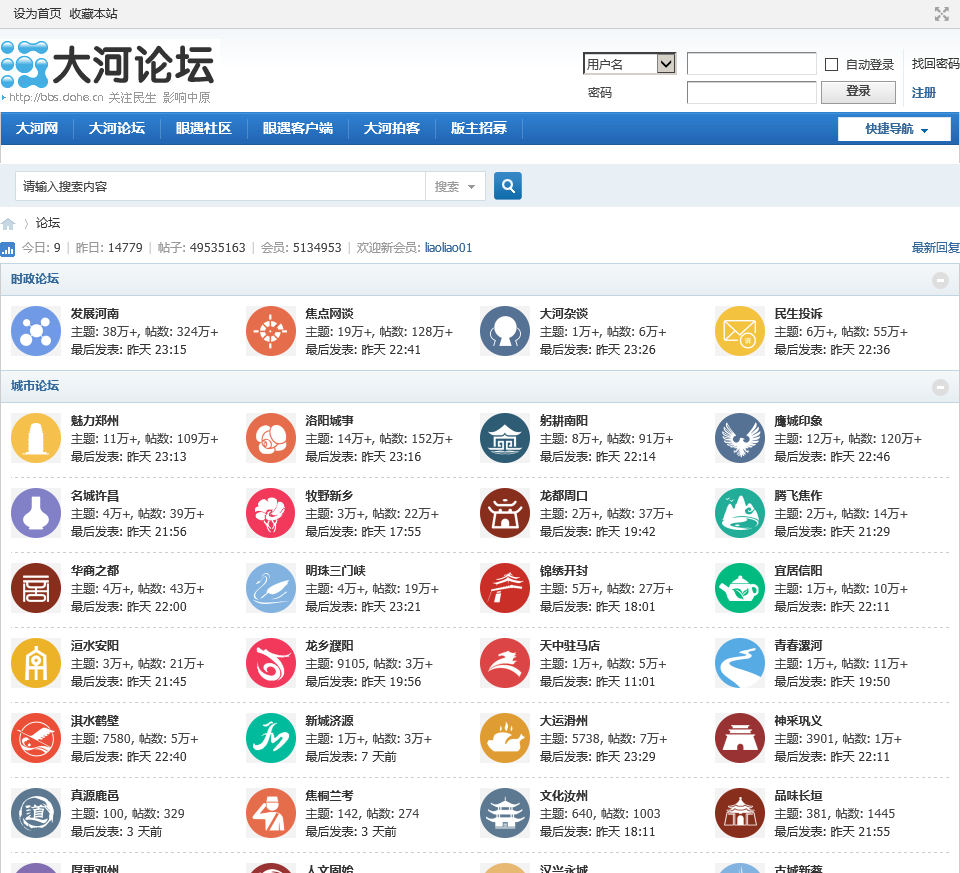Click 收藏本站 link
The image size is (960, 873).
pos(93,13)
